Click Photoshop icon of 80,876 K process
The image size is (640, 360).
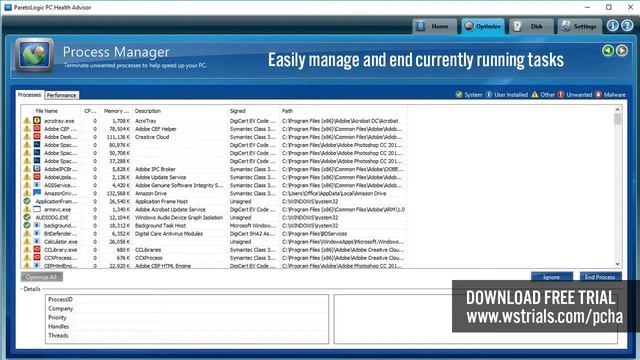[37, 144]
